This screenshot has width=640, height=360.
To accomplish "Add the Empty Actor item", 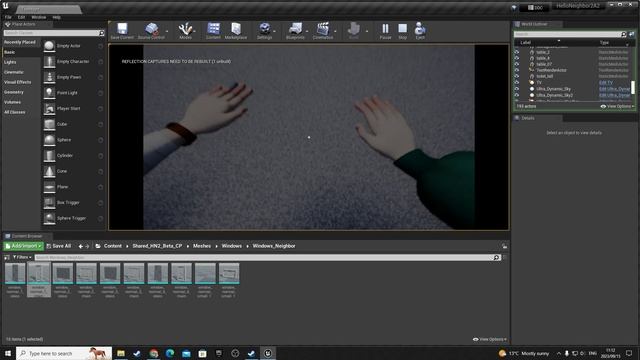I will pyautogui.click(x=73, y=46).
